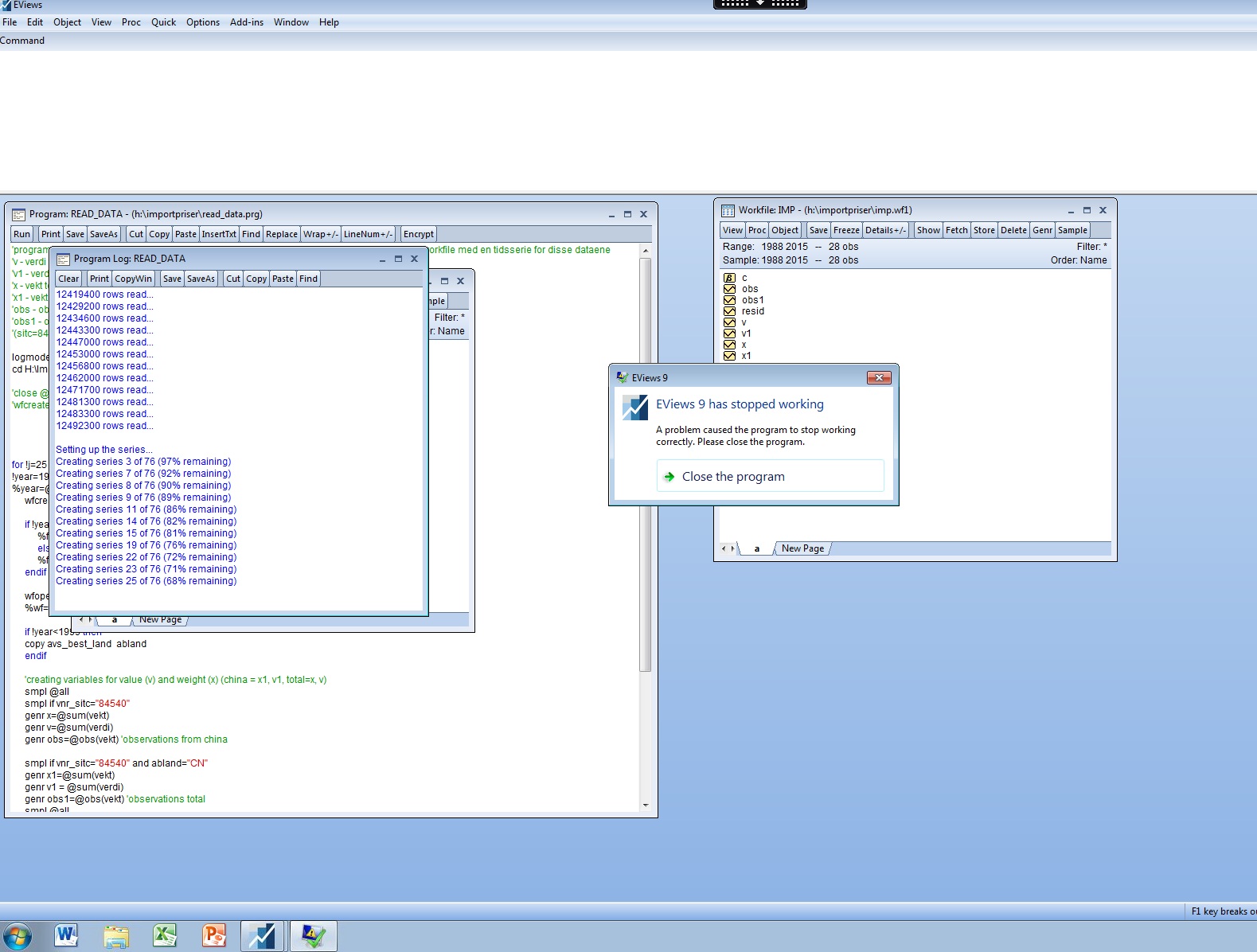Clear the Program Log
This screenshot has width=1257, height=952.
tap(68, 279)
